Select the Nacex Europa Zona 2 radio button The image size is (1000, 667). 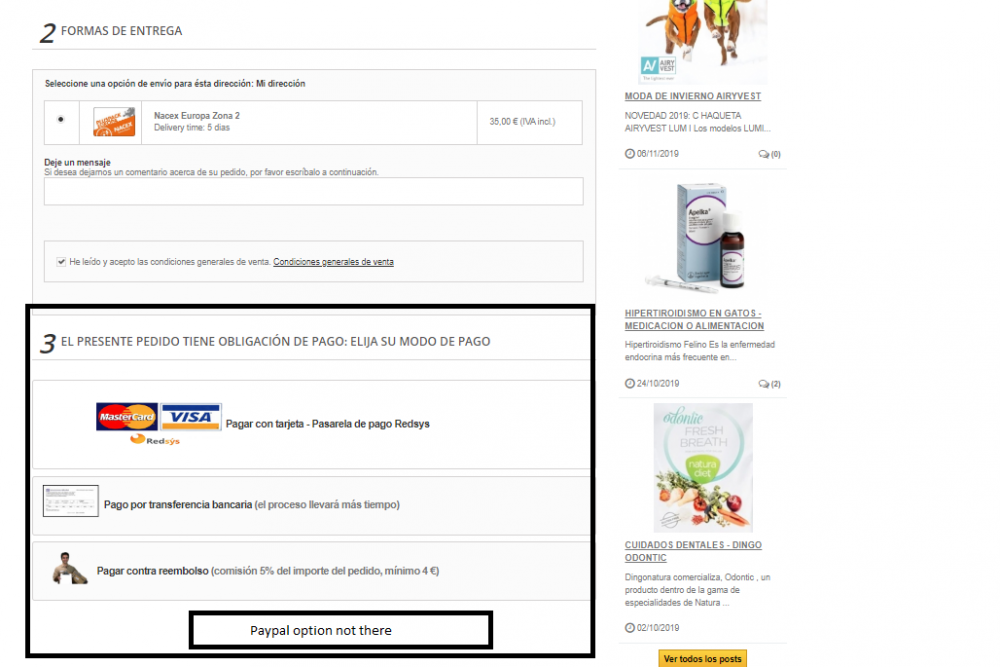tap(61, 119)
